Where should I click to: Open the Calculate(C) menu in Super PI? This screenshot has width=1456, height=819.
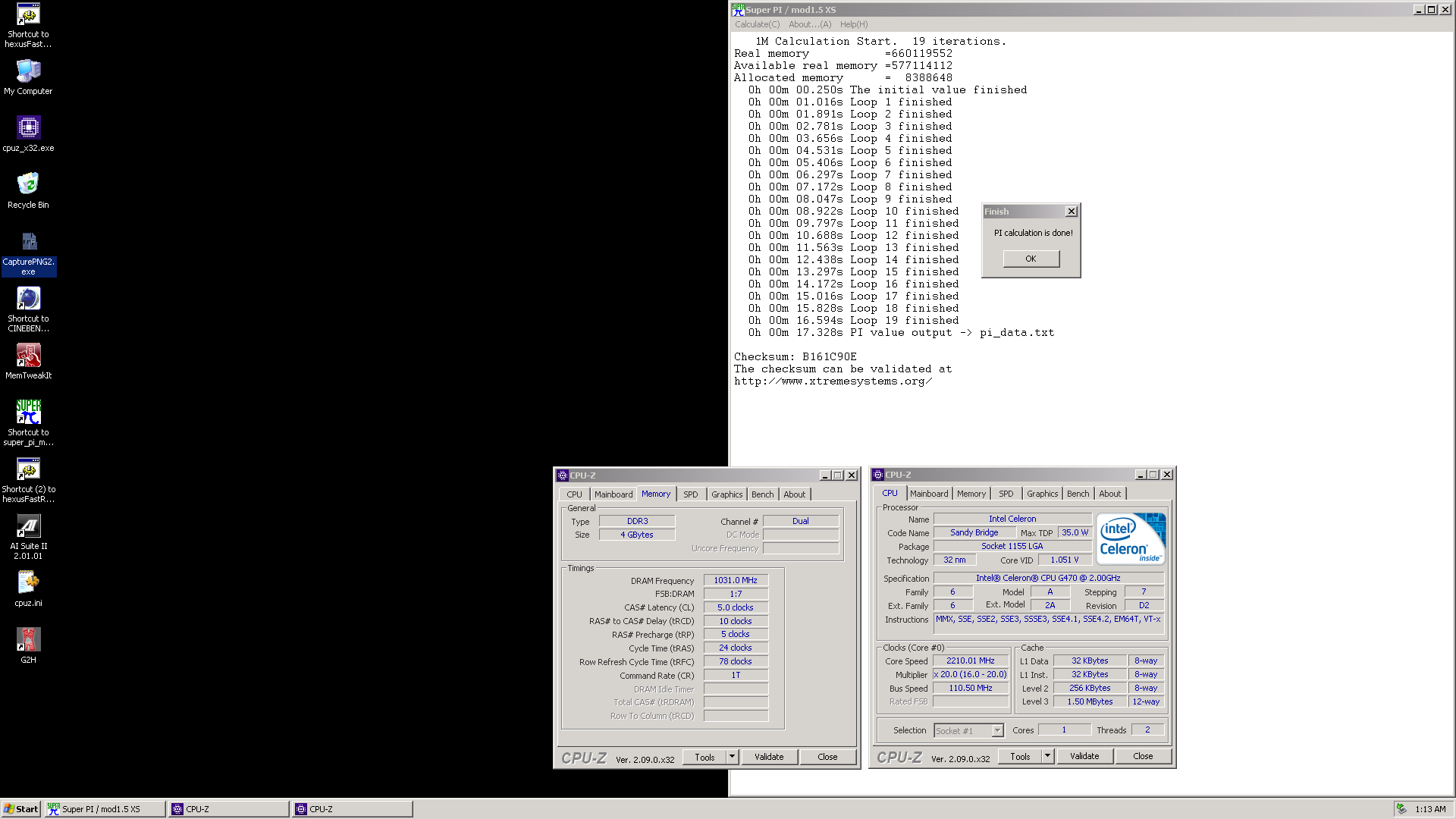pyautogui.click(x=757, y=24)
